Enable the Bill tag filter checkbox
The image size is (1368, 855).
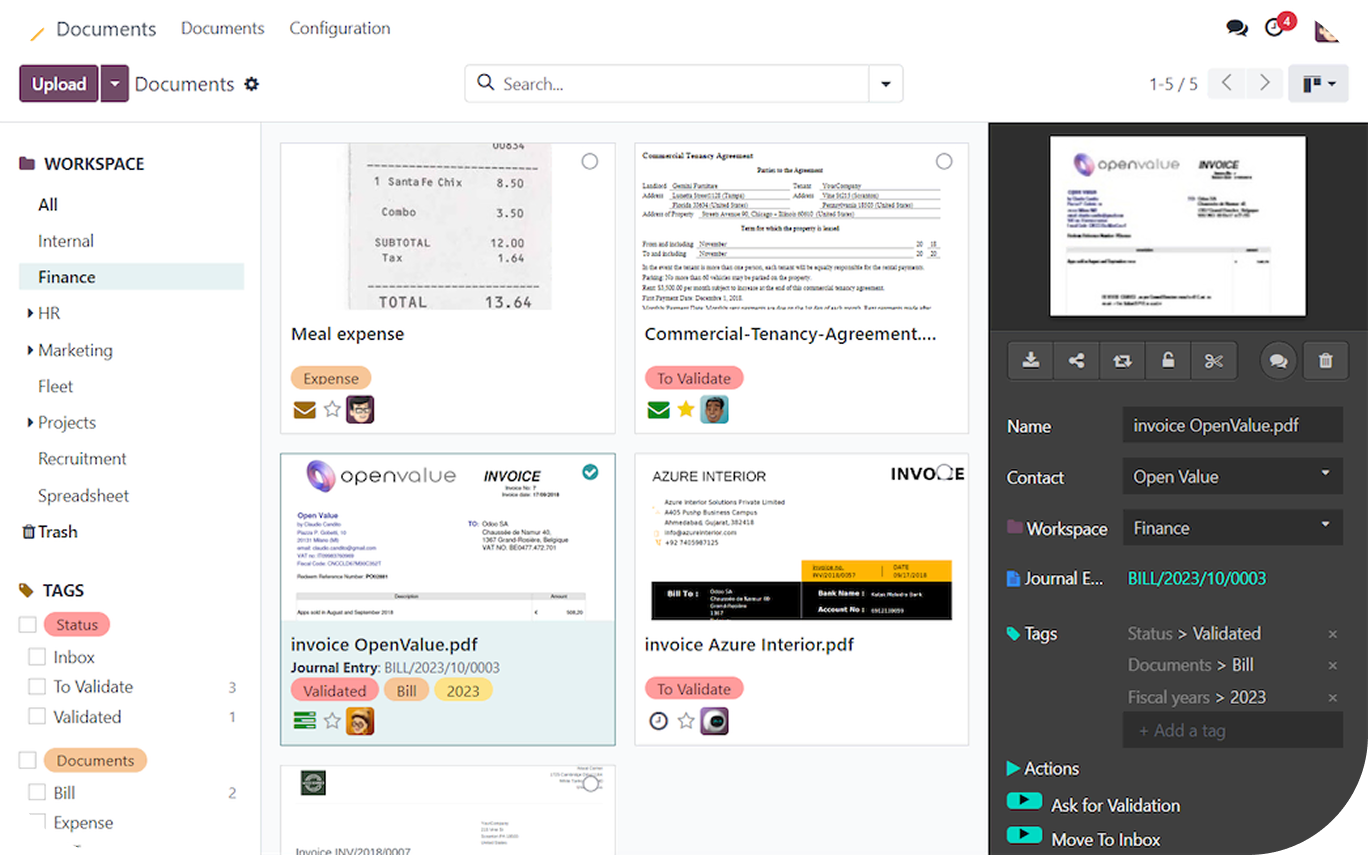[37, 793]
